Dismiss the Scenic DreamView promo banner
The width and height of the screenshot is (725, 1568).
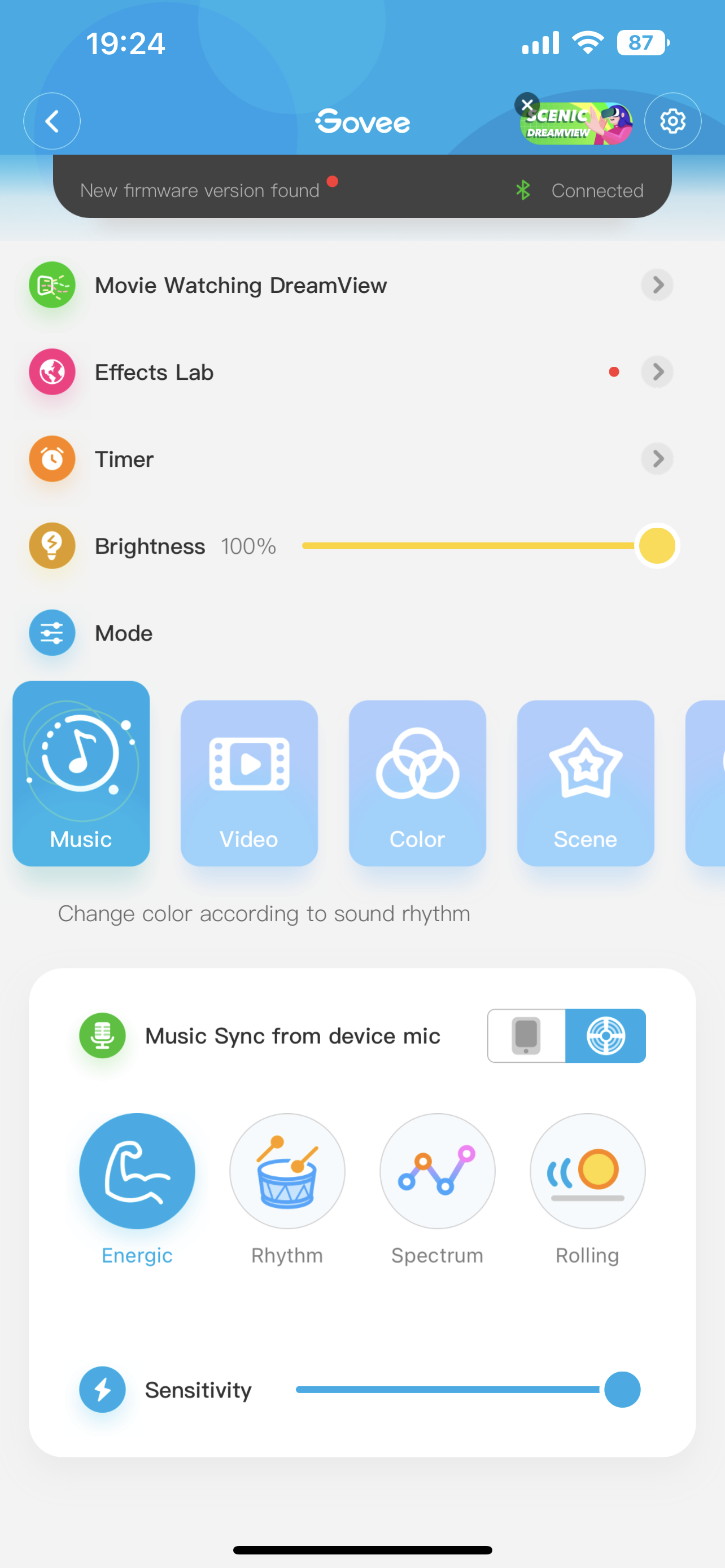[x=527, y=104]
